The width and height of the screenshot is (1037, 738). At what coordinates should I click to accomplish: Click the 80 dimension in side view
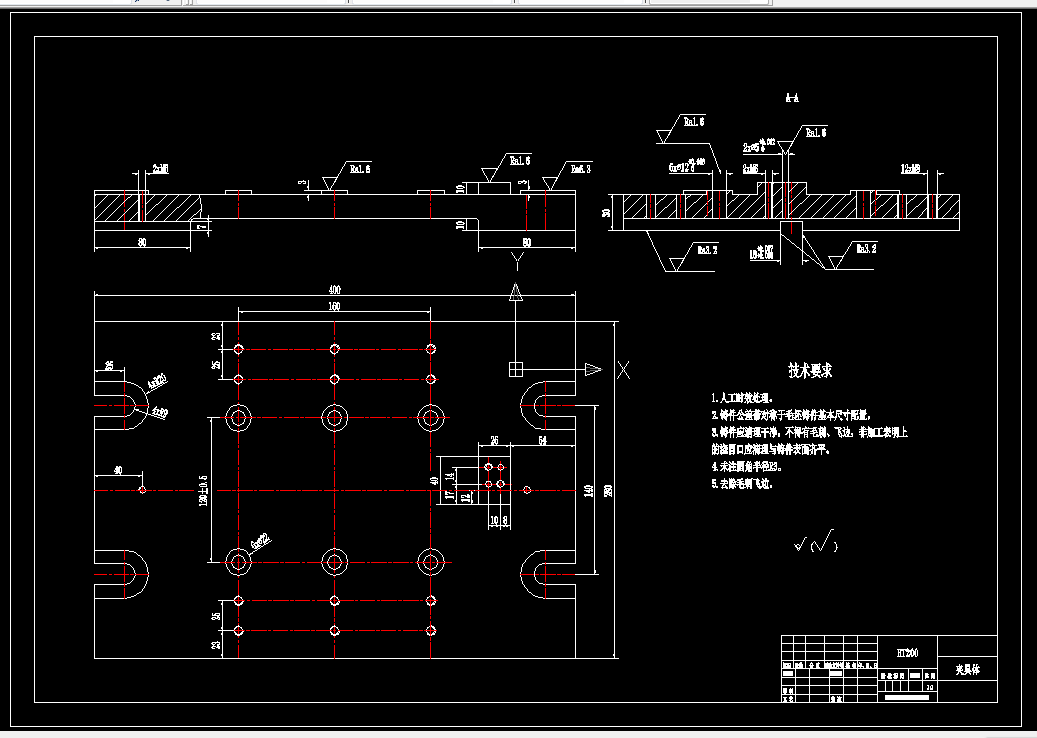click(142, 243)
